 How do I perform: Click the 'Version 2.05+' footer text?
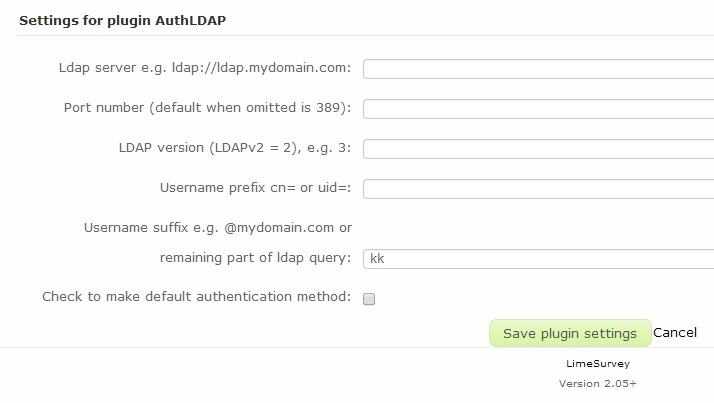(597, 383)
